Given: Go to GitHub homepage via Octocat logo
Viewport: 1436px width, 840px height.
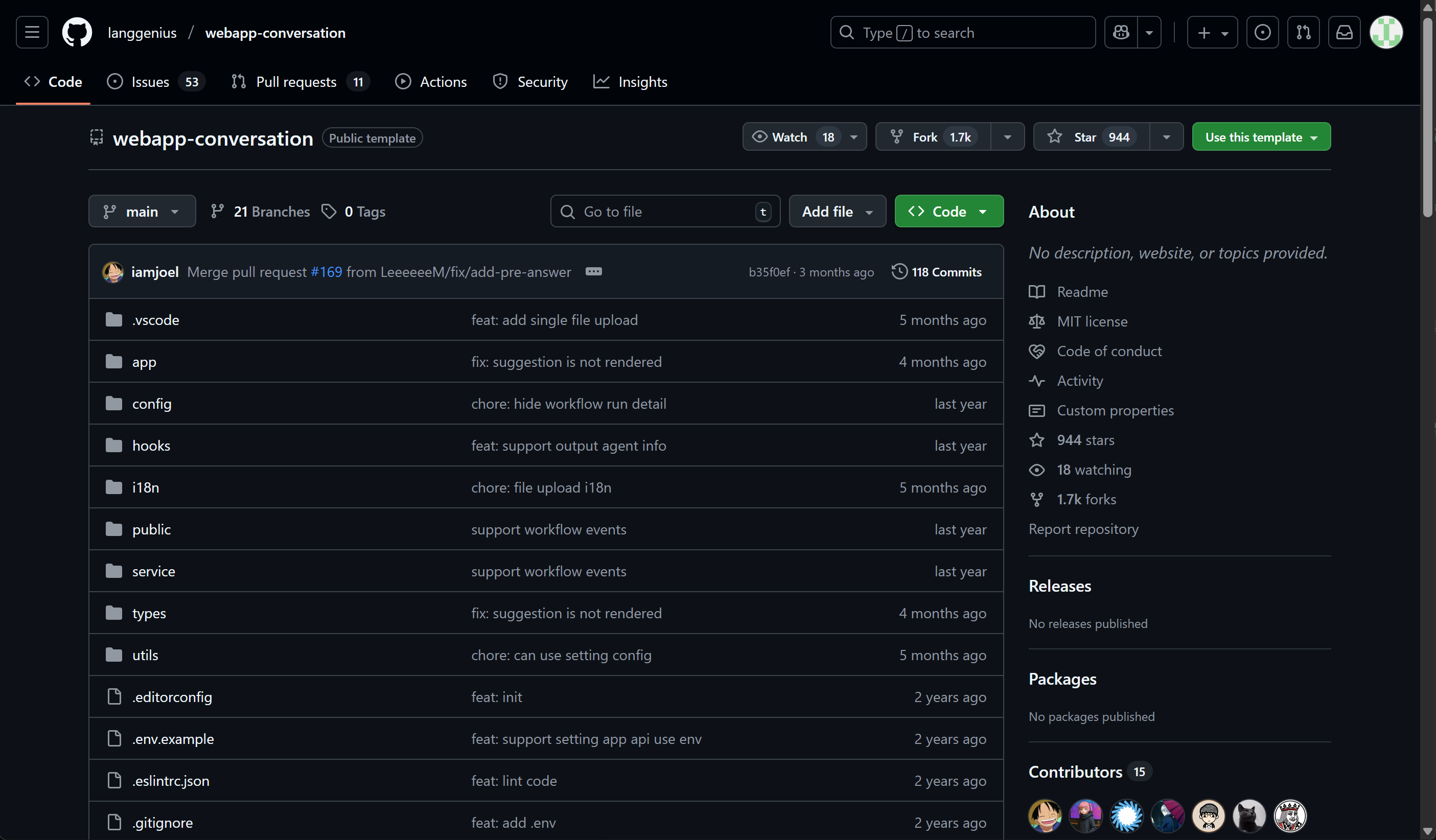Looking at the screenshot, I should click(x=77, y=33).
